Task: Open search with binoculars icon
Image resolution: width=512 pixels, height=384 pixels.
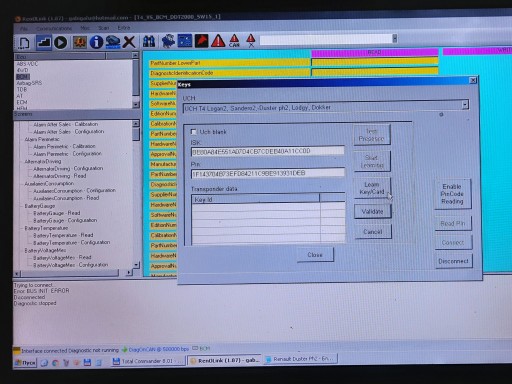Action: (x=149, y=41)
